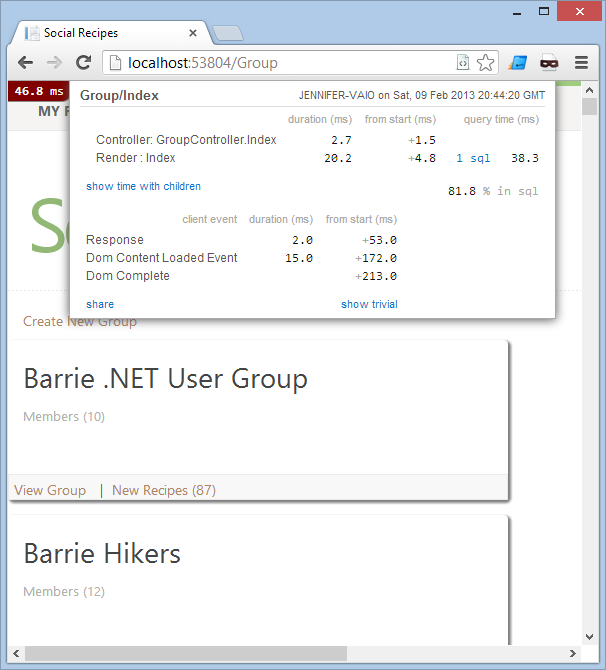606x670 pixels.
Task: Click the 'share' link in profiler popup
Action: click(x=100, y=304)
